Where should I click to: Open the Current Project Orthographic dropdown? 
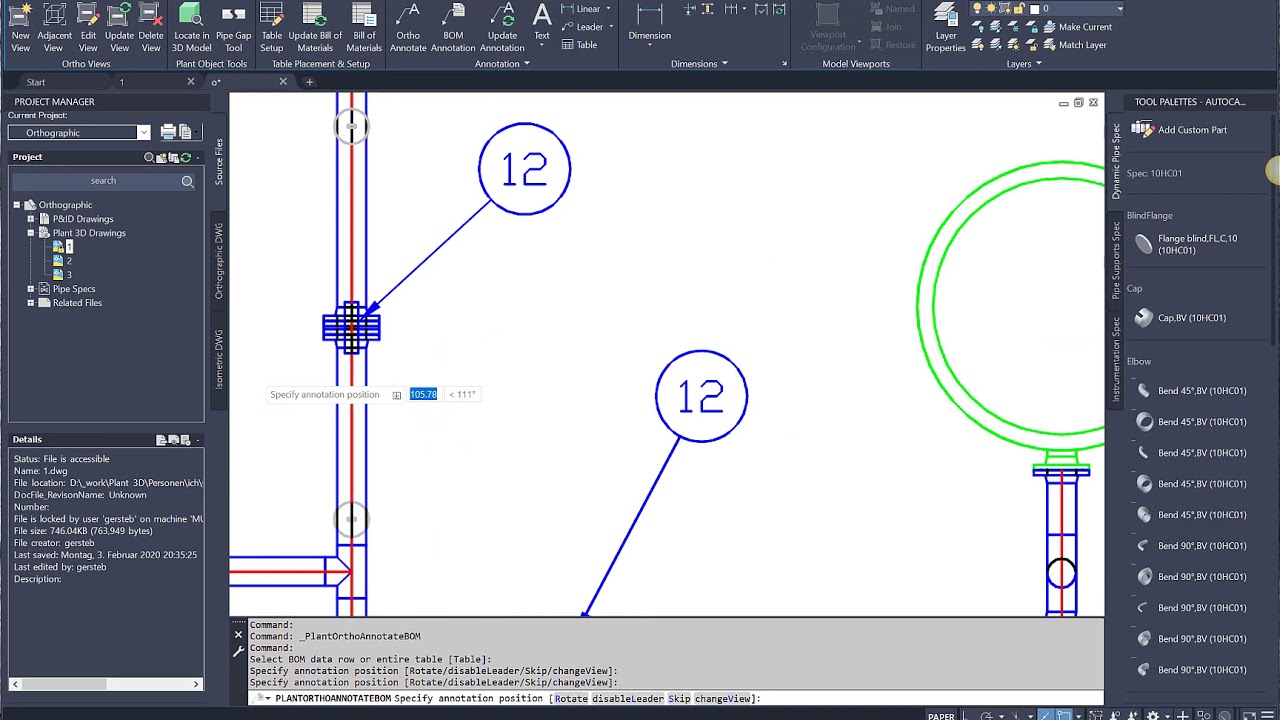coord(79,132)
